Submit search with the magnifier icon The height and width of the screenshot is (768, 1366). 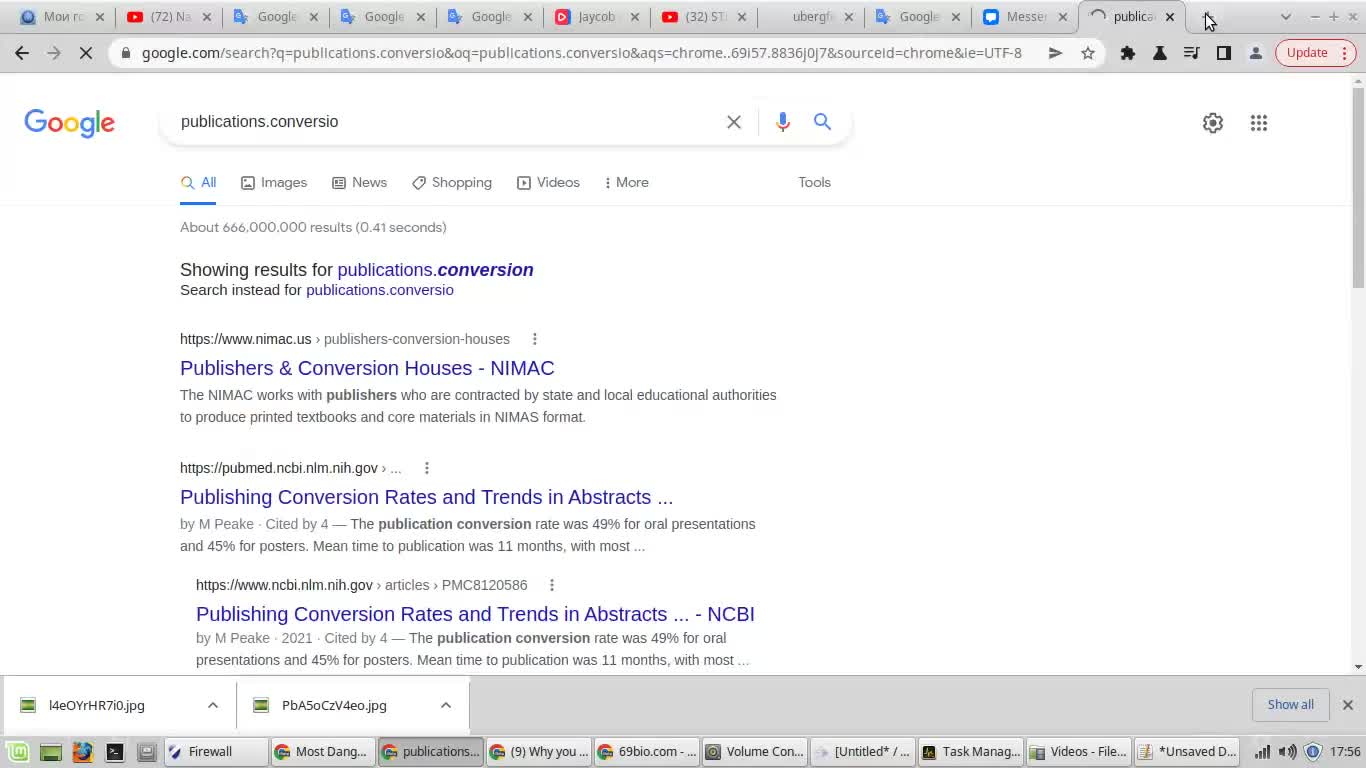pyautogui.click(x=822, y=122)
